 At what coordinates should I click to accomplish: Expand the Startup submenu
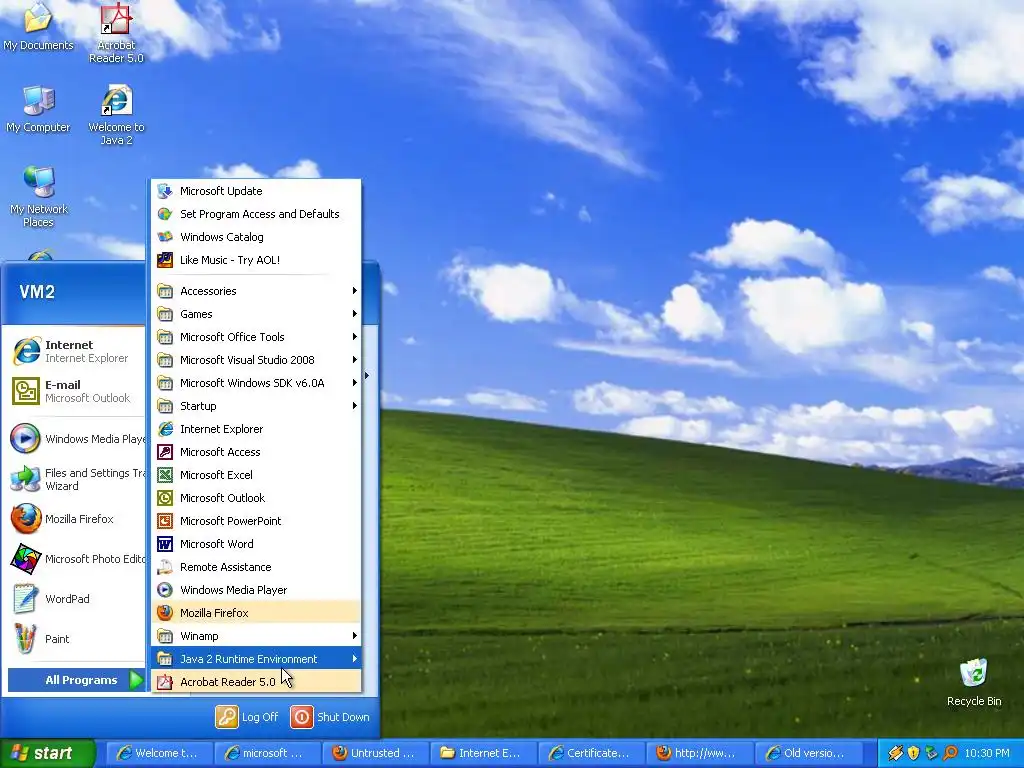[x=256, y=406]
